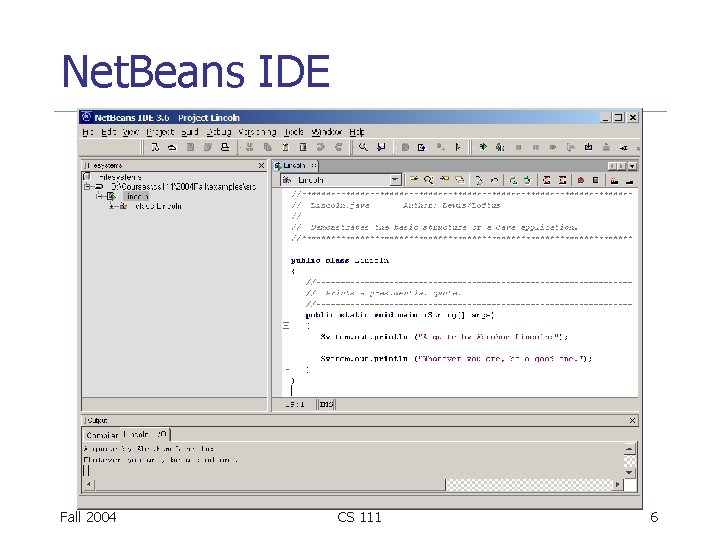Click the output pane scroll-down arrow
720x540 pixels.
[629, 472]
